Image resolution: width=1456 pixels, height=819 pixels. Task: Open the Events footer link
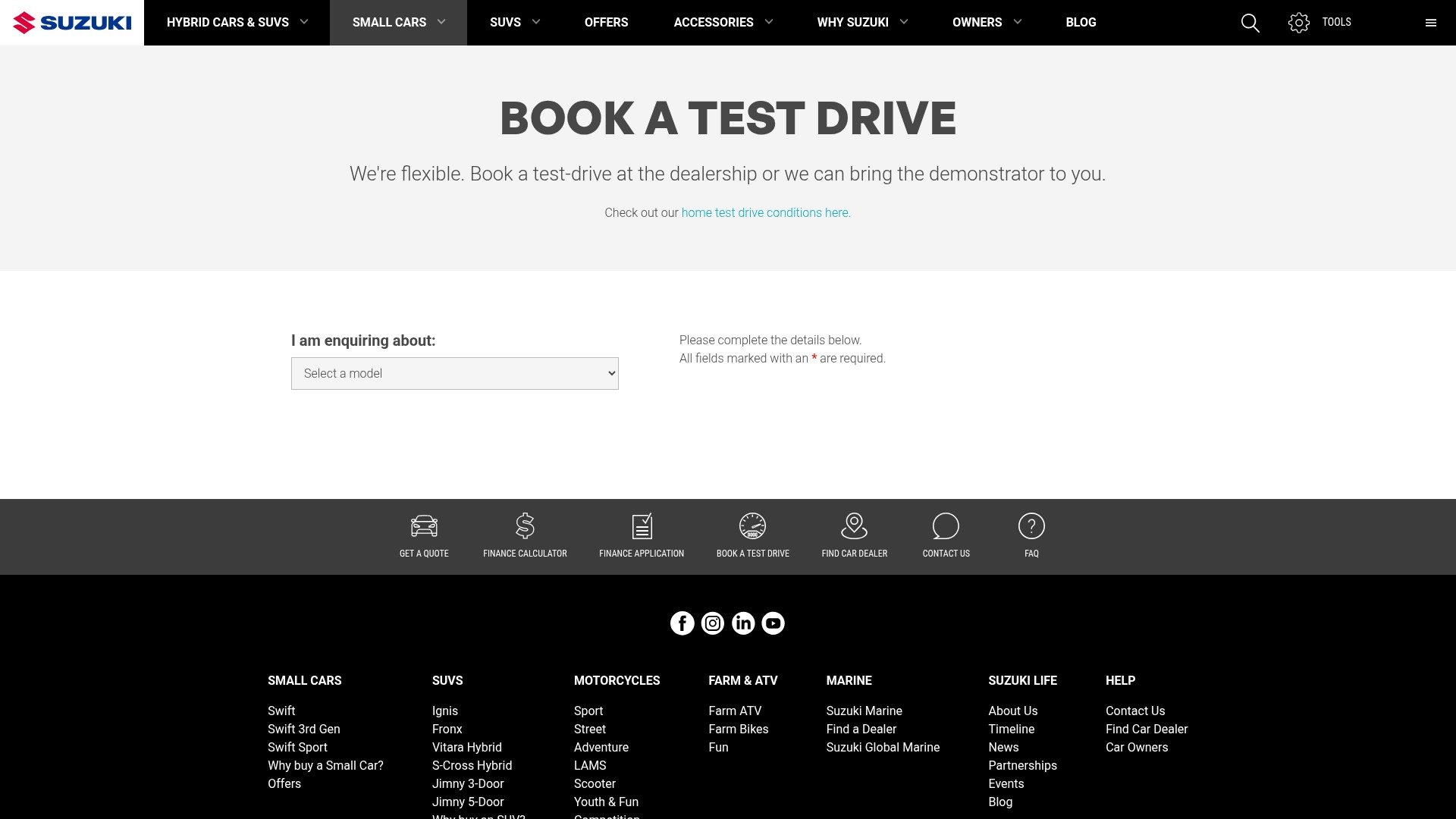pyautogui.click(x=1006, y=784)
